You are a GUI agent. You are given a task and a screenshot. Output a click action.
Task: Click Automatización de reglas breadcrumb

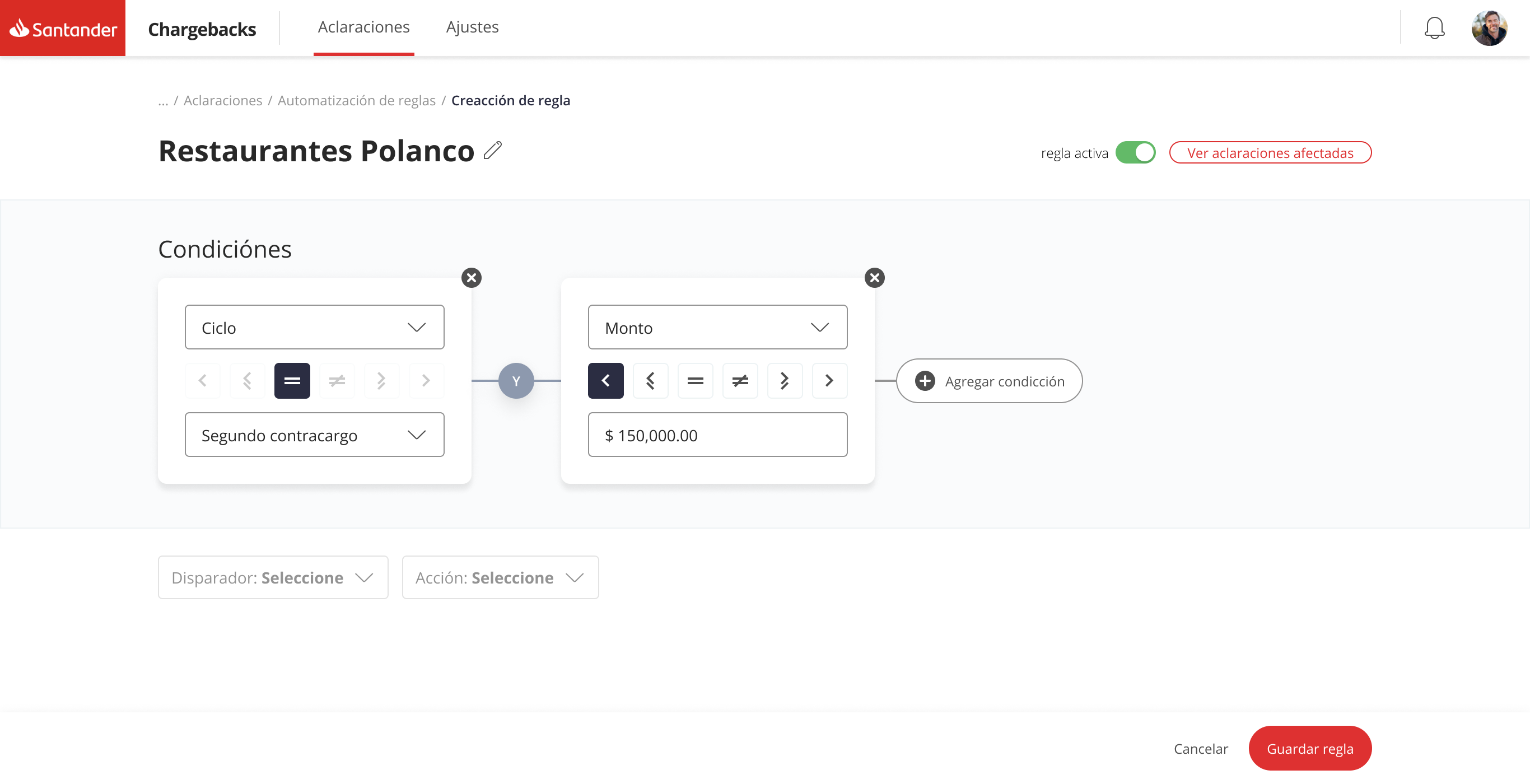tap(356, 100)
